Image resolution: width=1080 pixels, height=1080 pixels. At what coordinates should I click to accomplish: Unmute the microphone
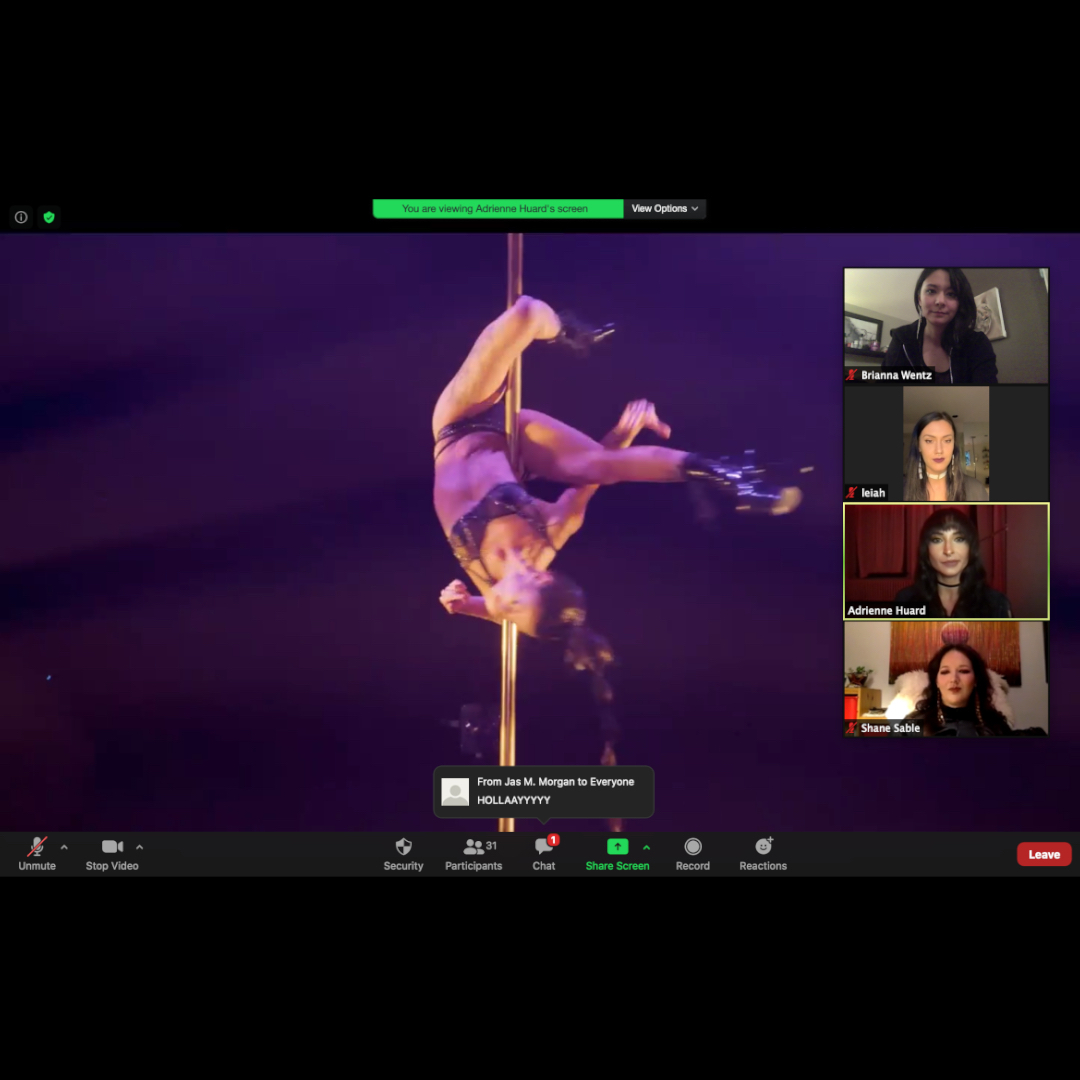(37, 853)
